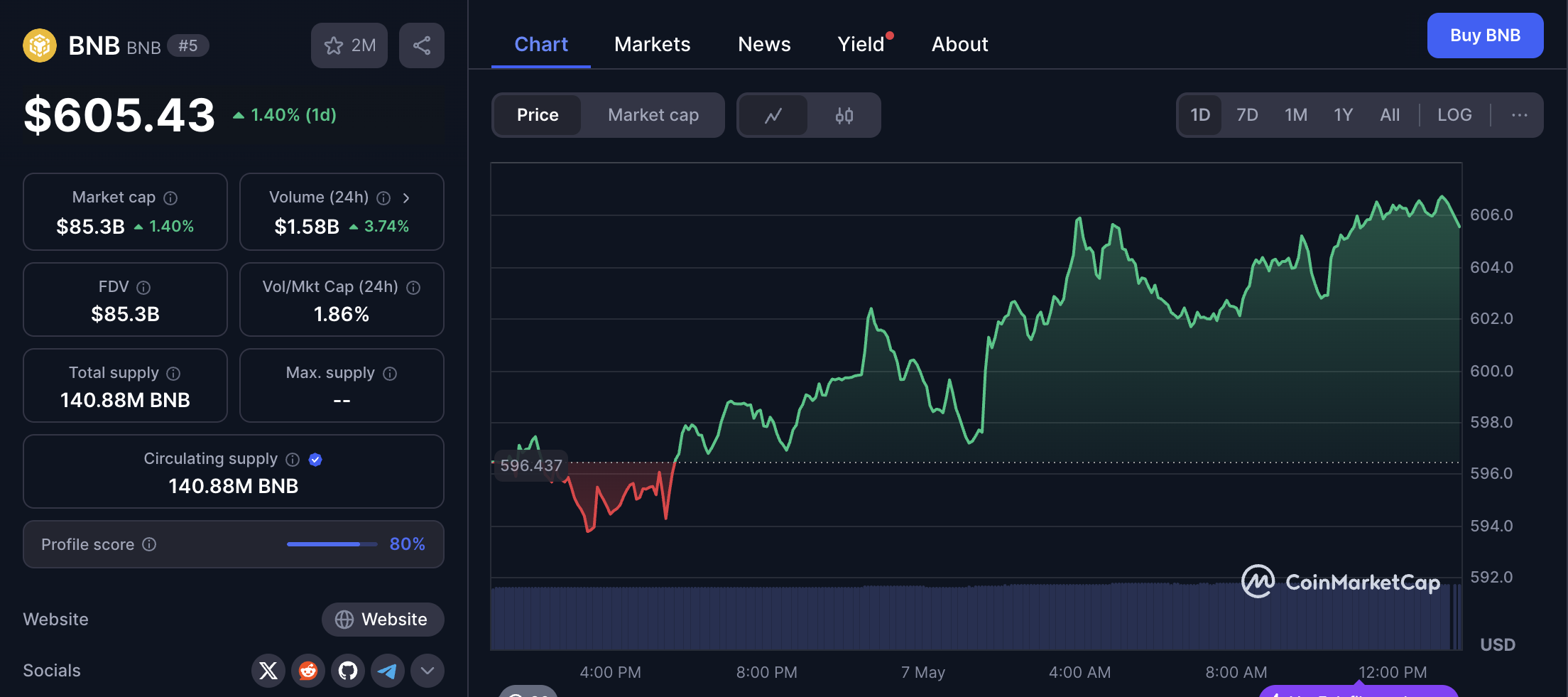The height and width of the screenshot is (697, 1568).
Task: Open the X (Twitter) social link
Action: (x=268, y=671)
